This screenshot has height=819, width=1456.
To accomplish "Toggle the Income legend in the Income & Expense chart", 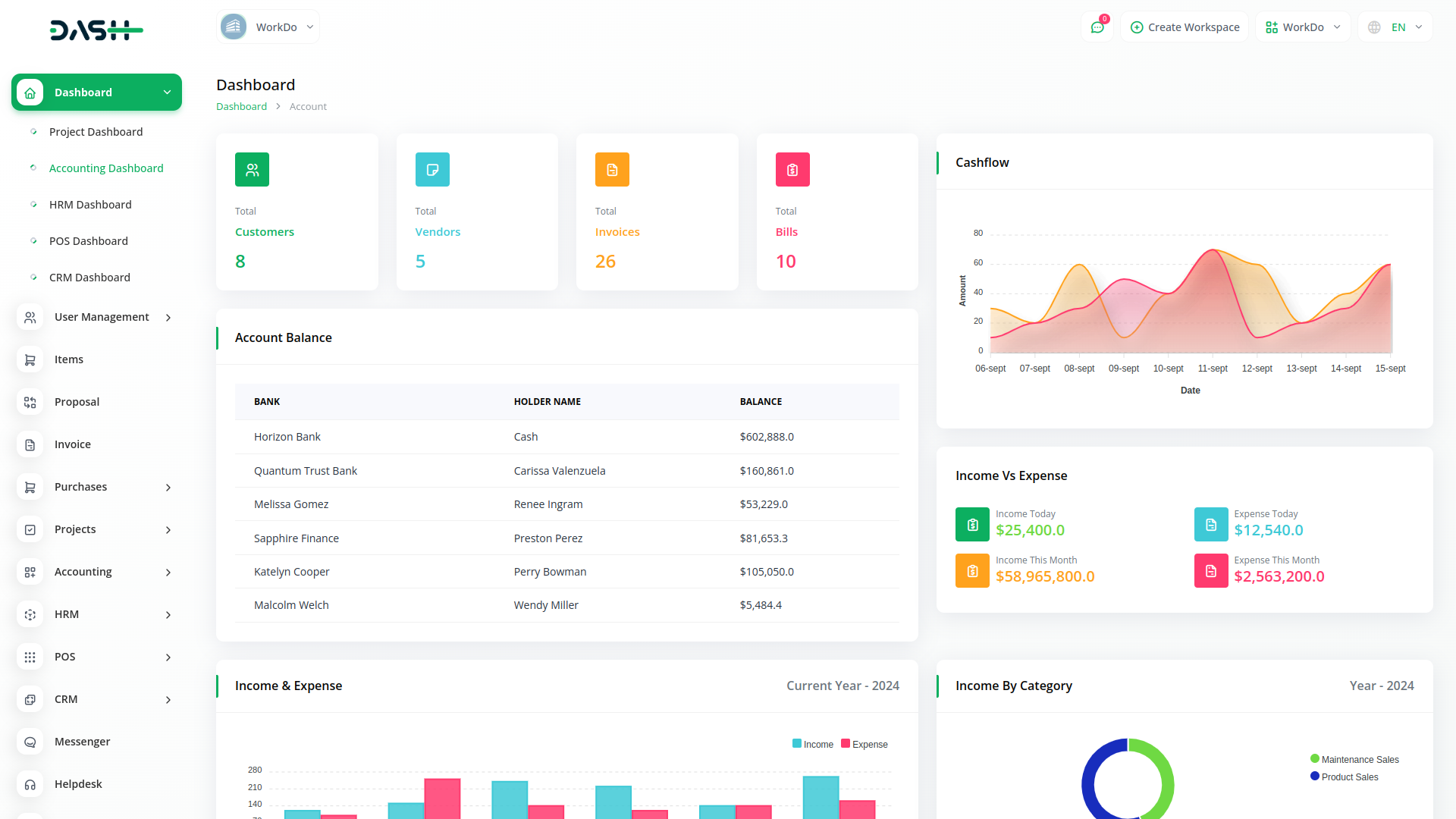I will tap(813, 744).
